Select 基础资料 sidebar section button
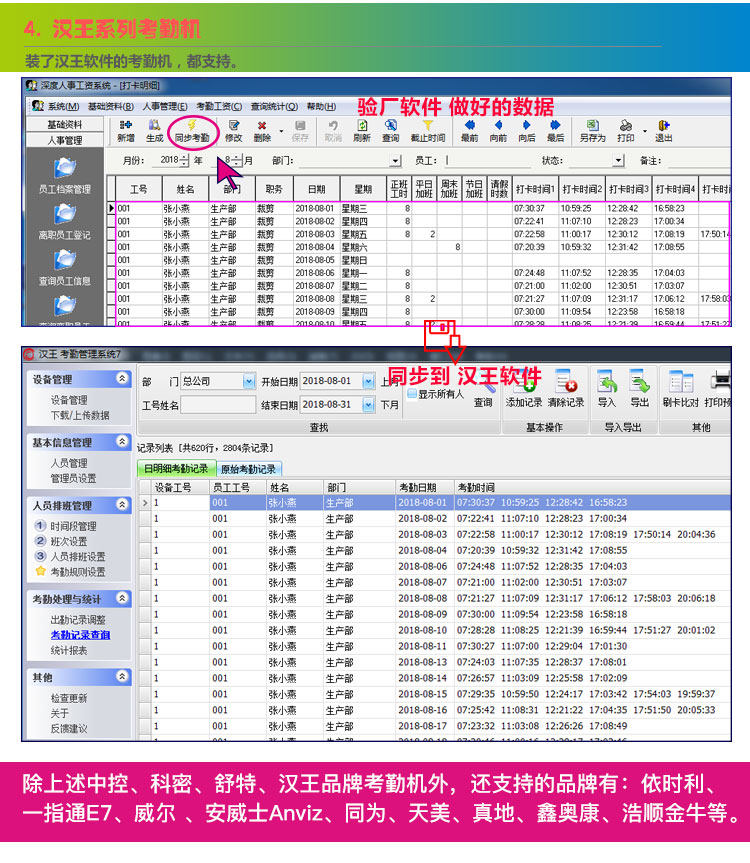 pyautogui.click(x=64, y=124)
